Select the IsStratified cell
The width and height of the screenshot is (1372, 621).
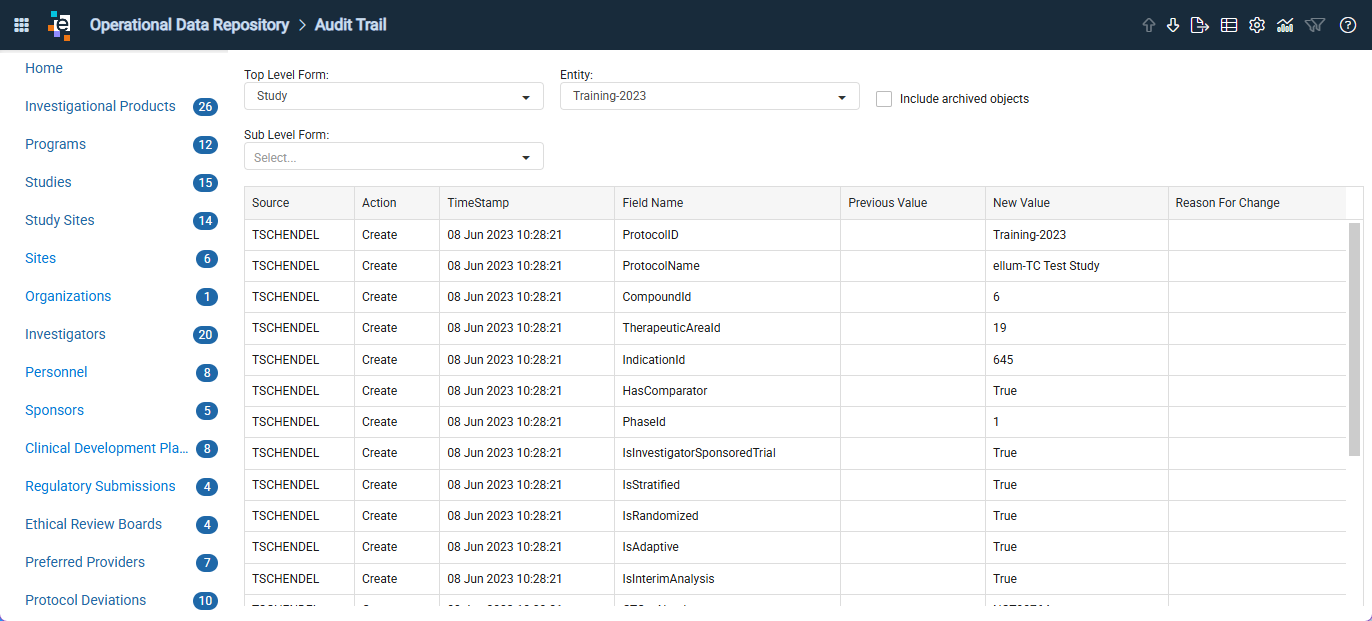coord(728,485)
